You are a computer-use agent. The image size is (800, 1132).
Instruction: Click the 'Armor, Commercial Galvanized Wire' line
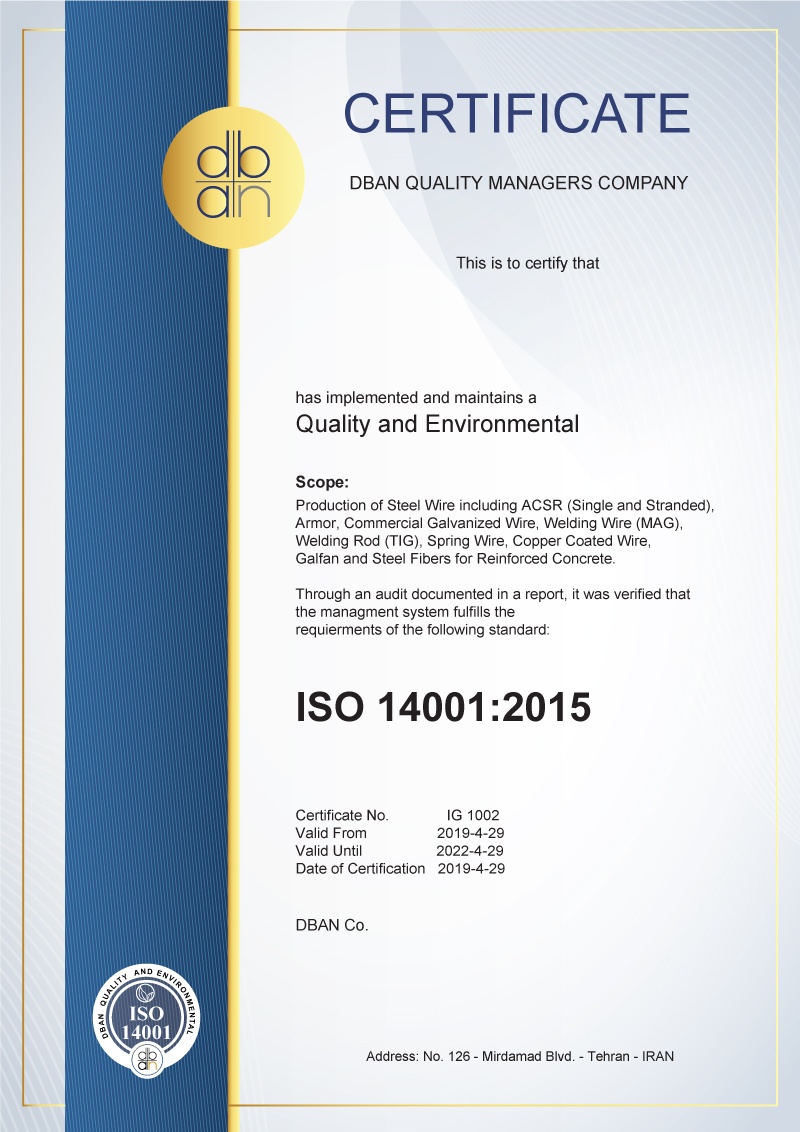coord(489,523)
